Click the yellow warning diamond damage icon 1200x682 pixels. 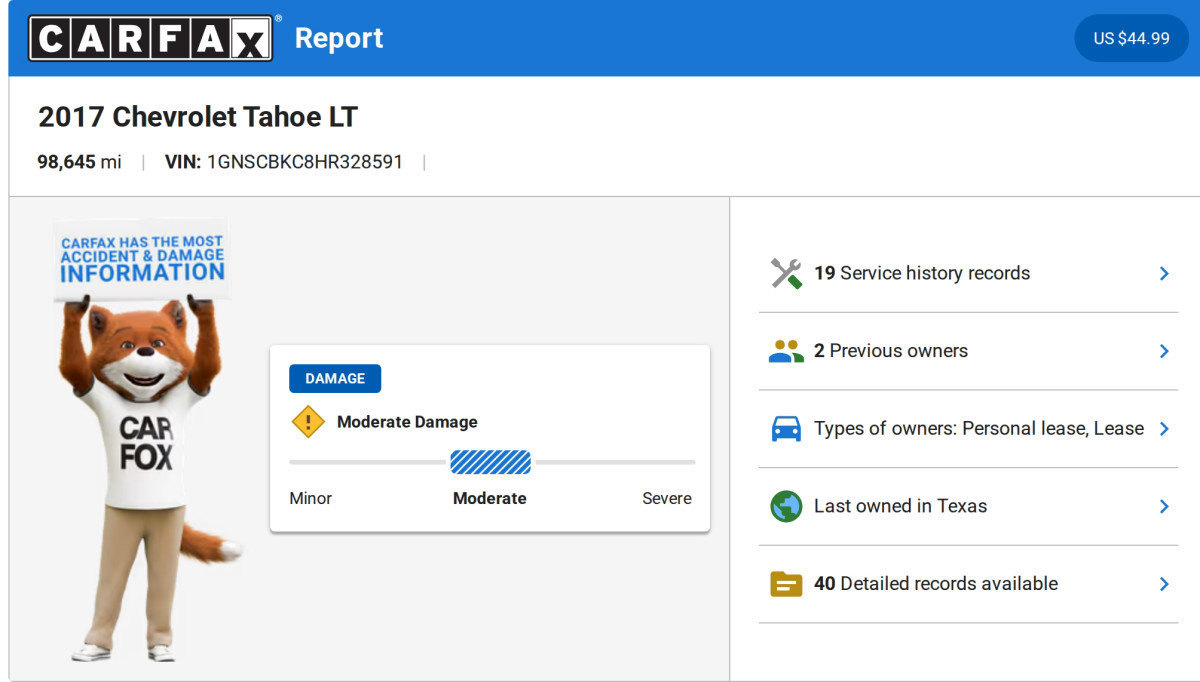coord(308,422)
